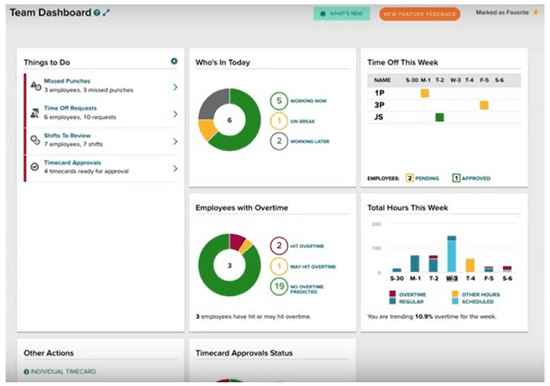Image resolution: width=550 pixels, height=386 pixels.
Task: Click the W-3 bar in hours chart
Action: click(x=451, y=254)
